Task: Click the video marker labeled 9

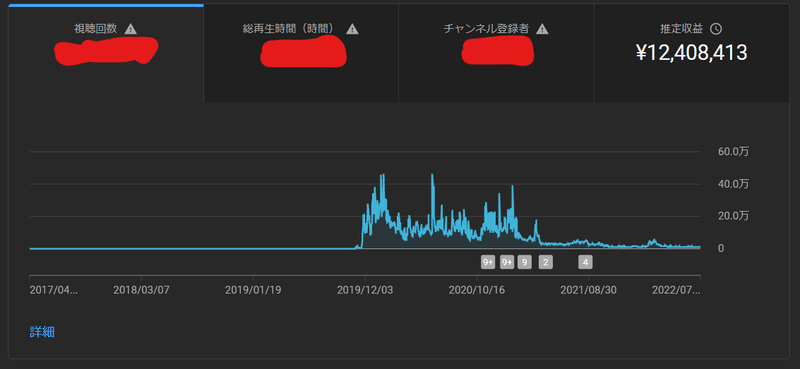Action: tap(524, 262)
